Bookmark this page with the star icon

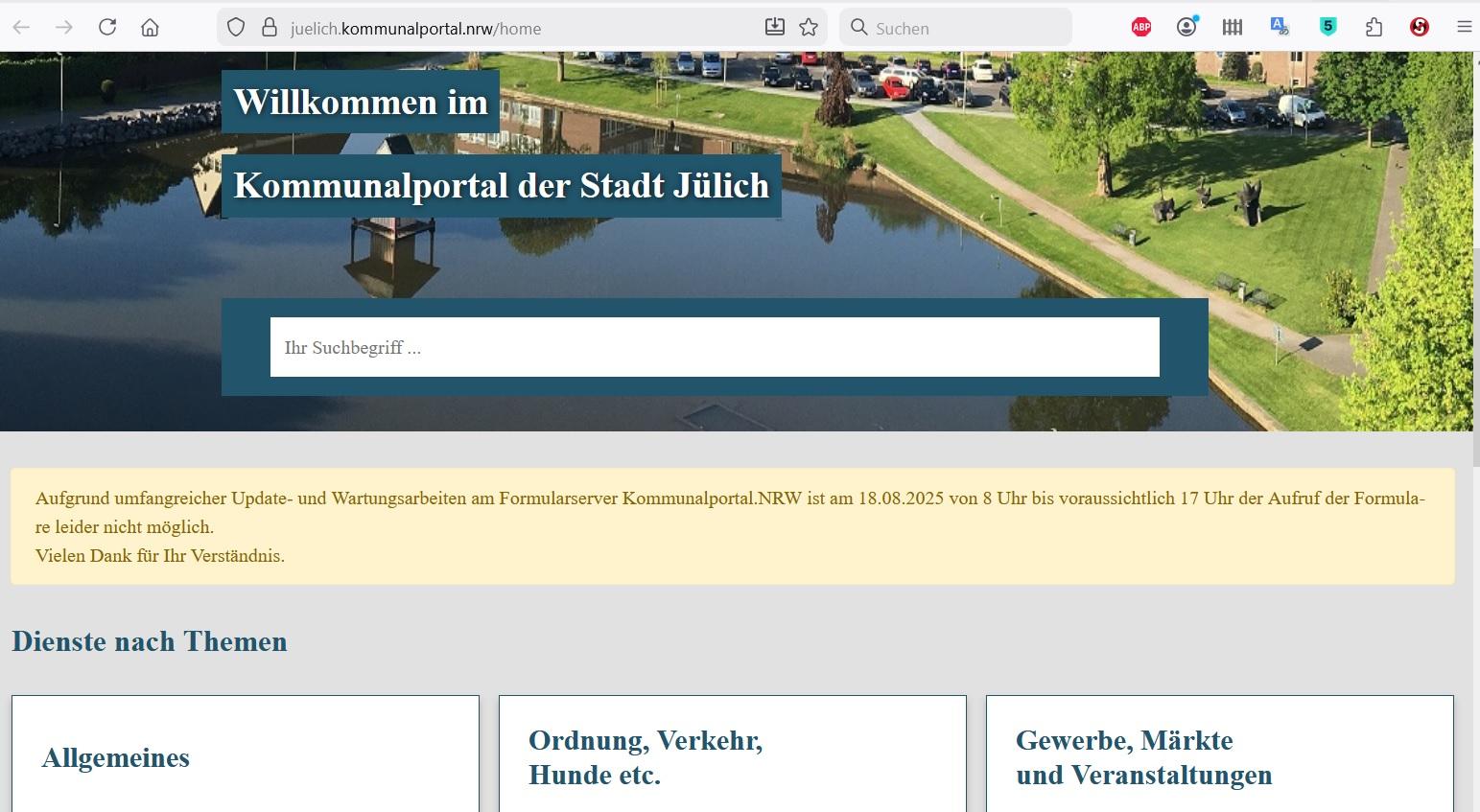[x=809, y=27]
